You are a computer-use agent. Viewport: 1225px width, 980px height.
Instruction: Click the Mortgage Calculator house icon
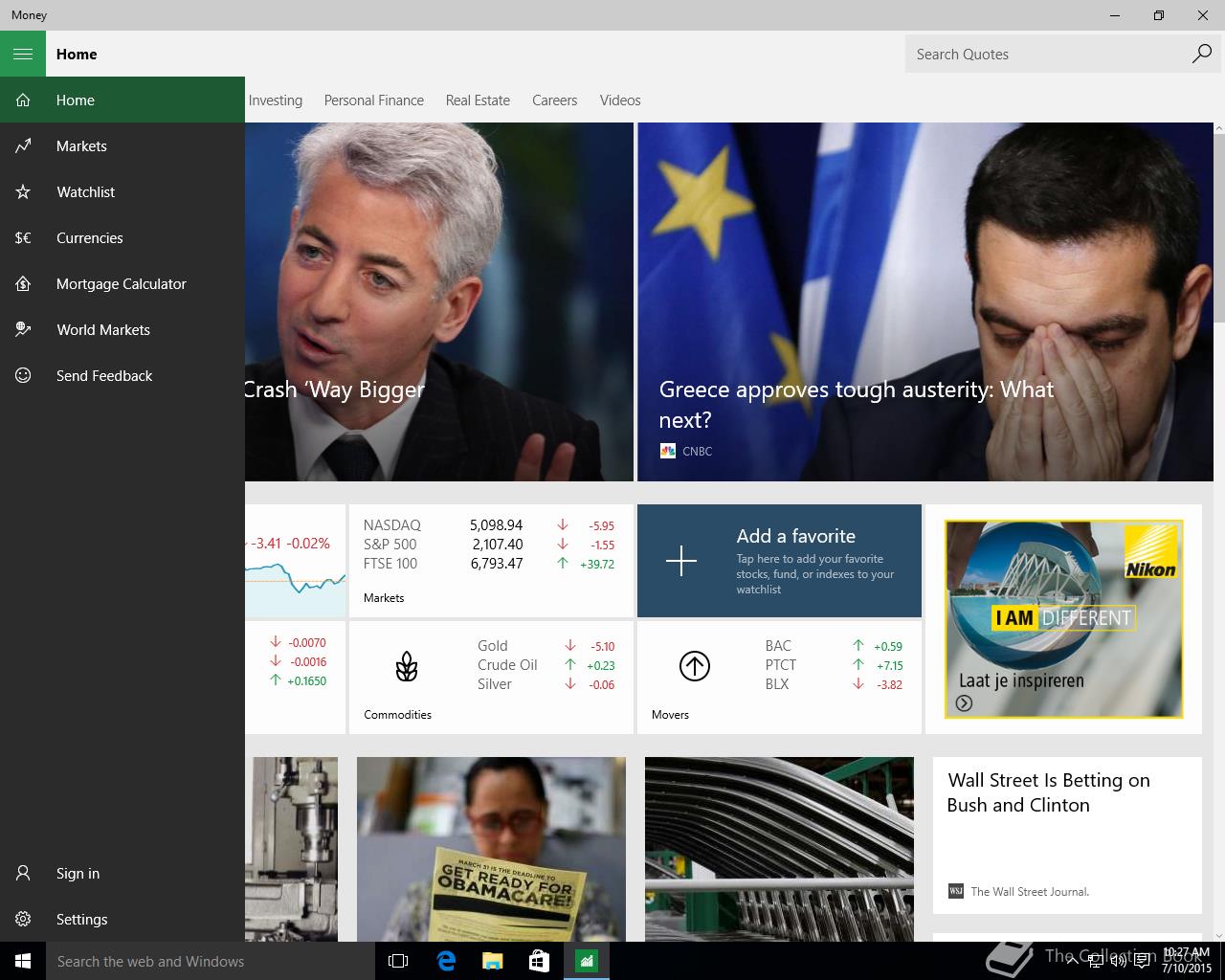(23, 283)
